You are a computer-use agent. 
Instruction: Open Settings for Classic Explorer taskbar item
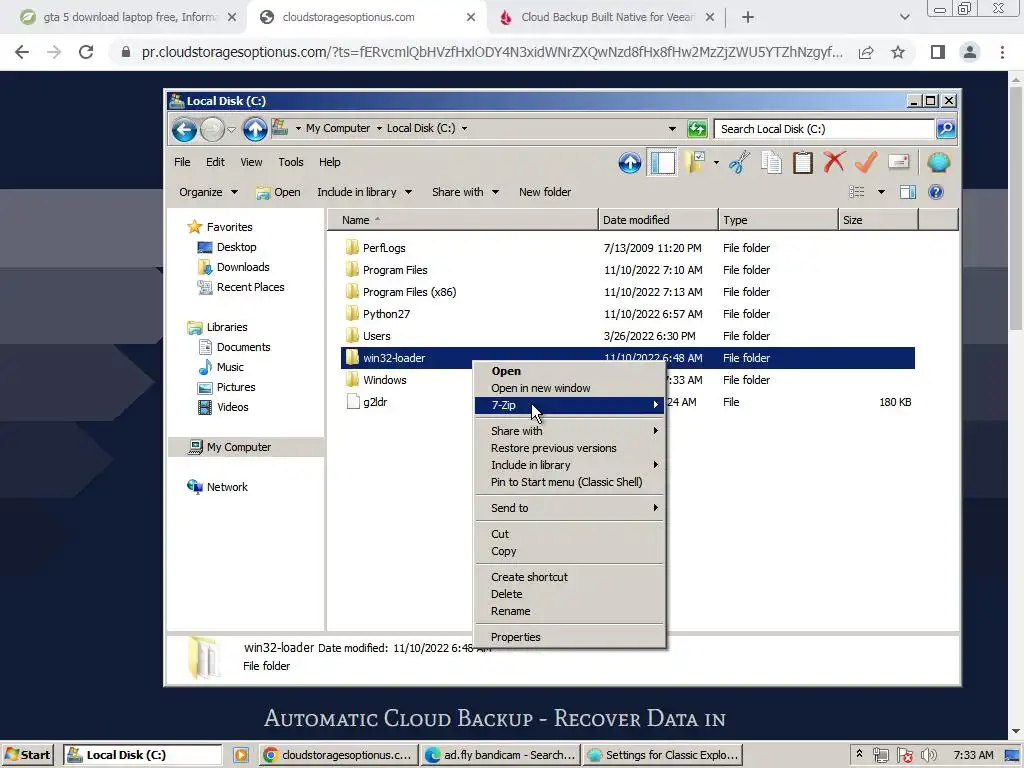click(664, 755)
